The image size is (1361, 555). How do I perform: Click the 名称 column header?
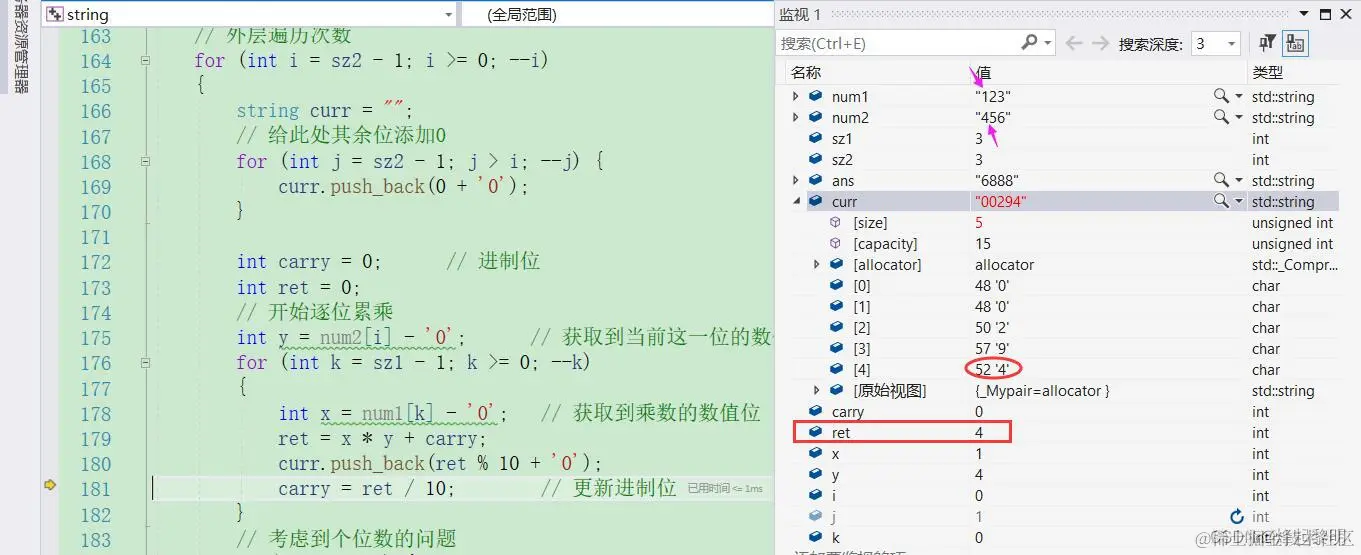click(806, 73)
